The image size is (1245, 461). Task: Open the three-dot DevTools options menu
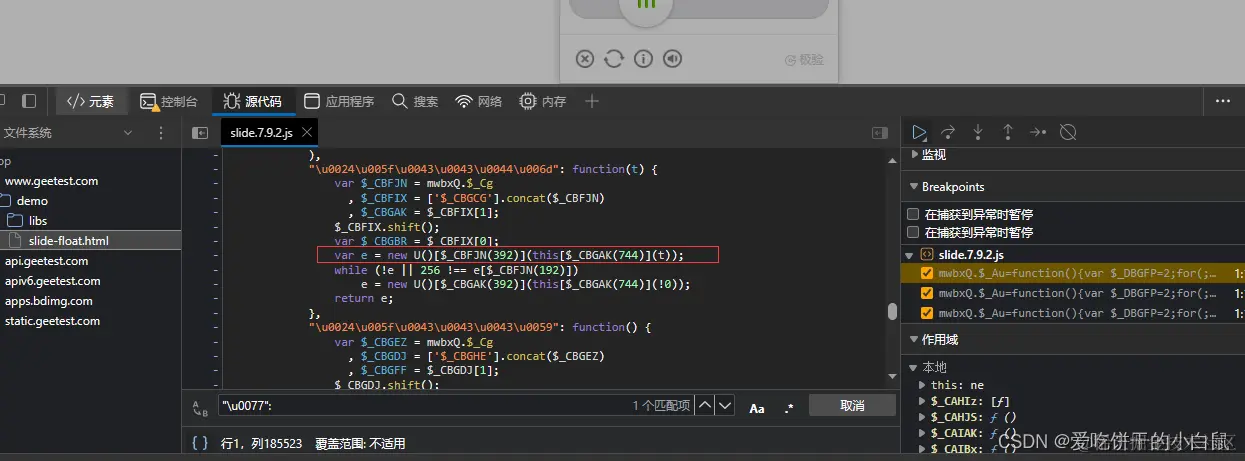[x=1223, y=101]
